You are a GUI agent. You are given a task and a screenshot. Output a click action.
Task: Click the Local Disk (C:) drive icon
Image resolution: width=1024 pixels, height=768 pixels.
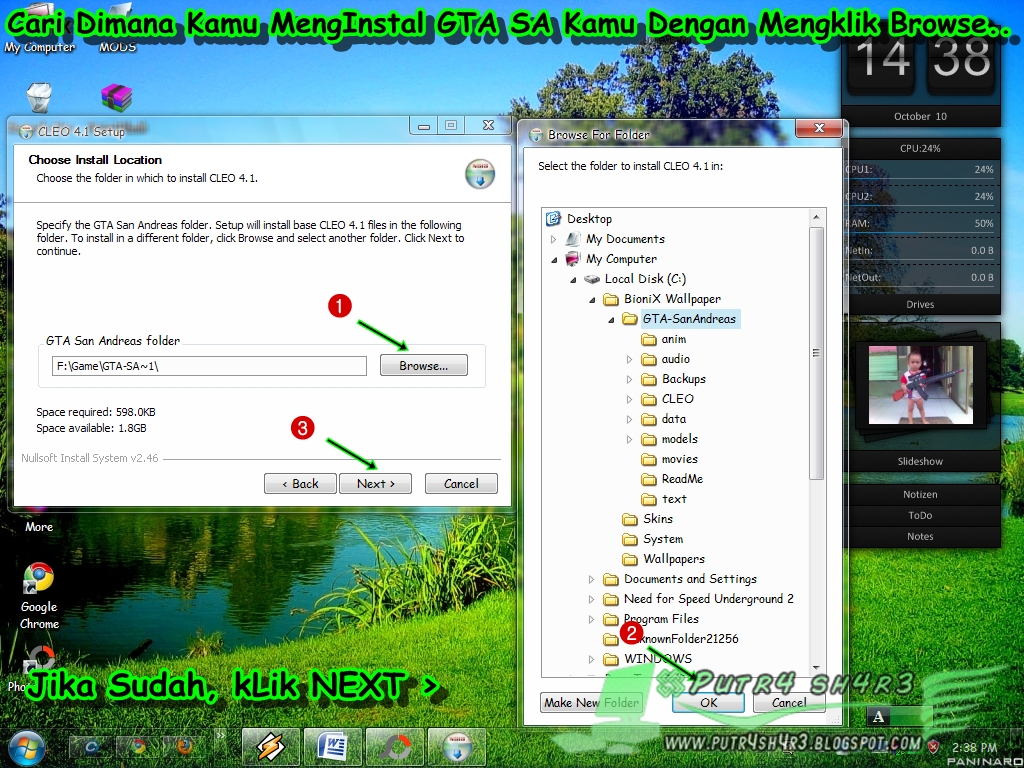click(x=592, y=279)
